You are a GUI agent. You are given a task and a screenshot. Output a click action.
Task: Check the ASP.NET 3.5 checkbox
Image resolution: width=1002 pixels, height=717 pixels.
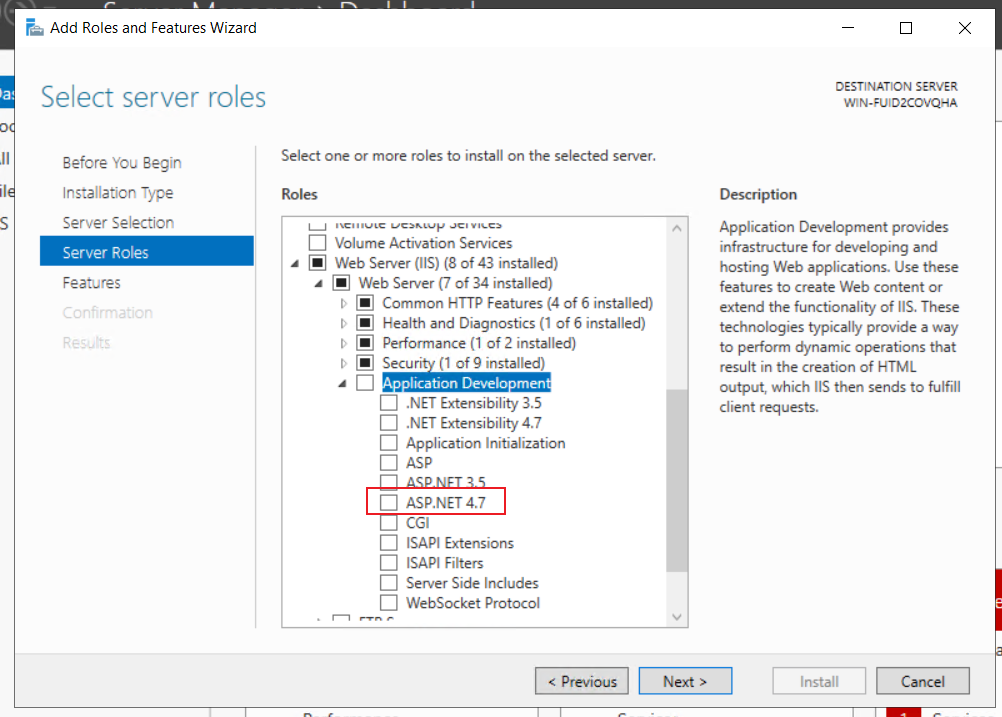pos(389,482)
